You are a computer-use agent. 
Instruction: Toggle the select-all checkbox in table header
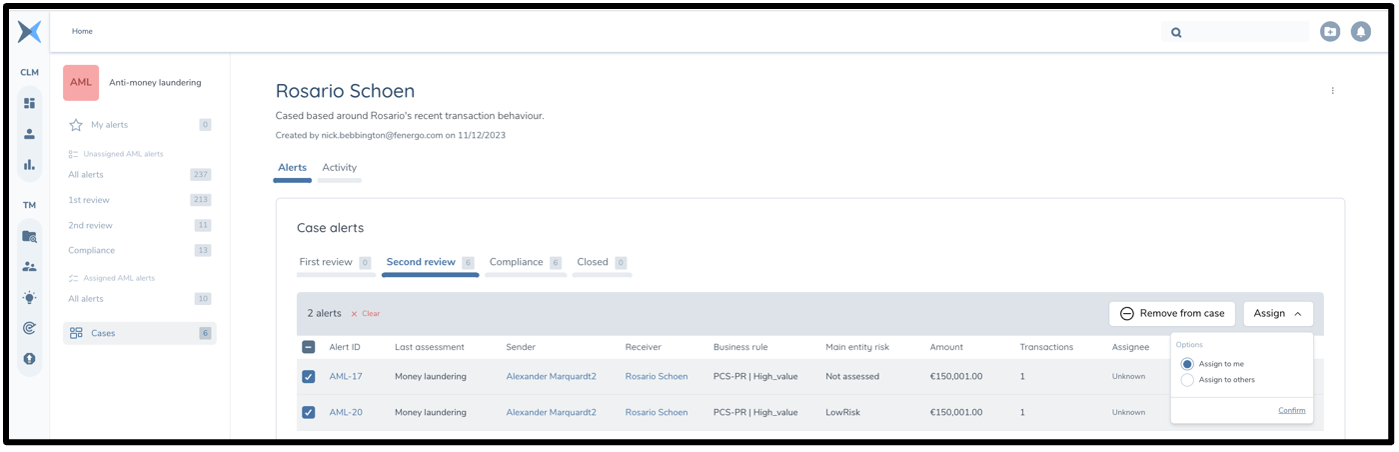tap(308, 347)
